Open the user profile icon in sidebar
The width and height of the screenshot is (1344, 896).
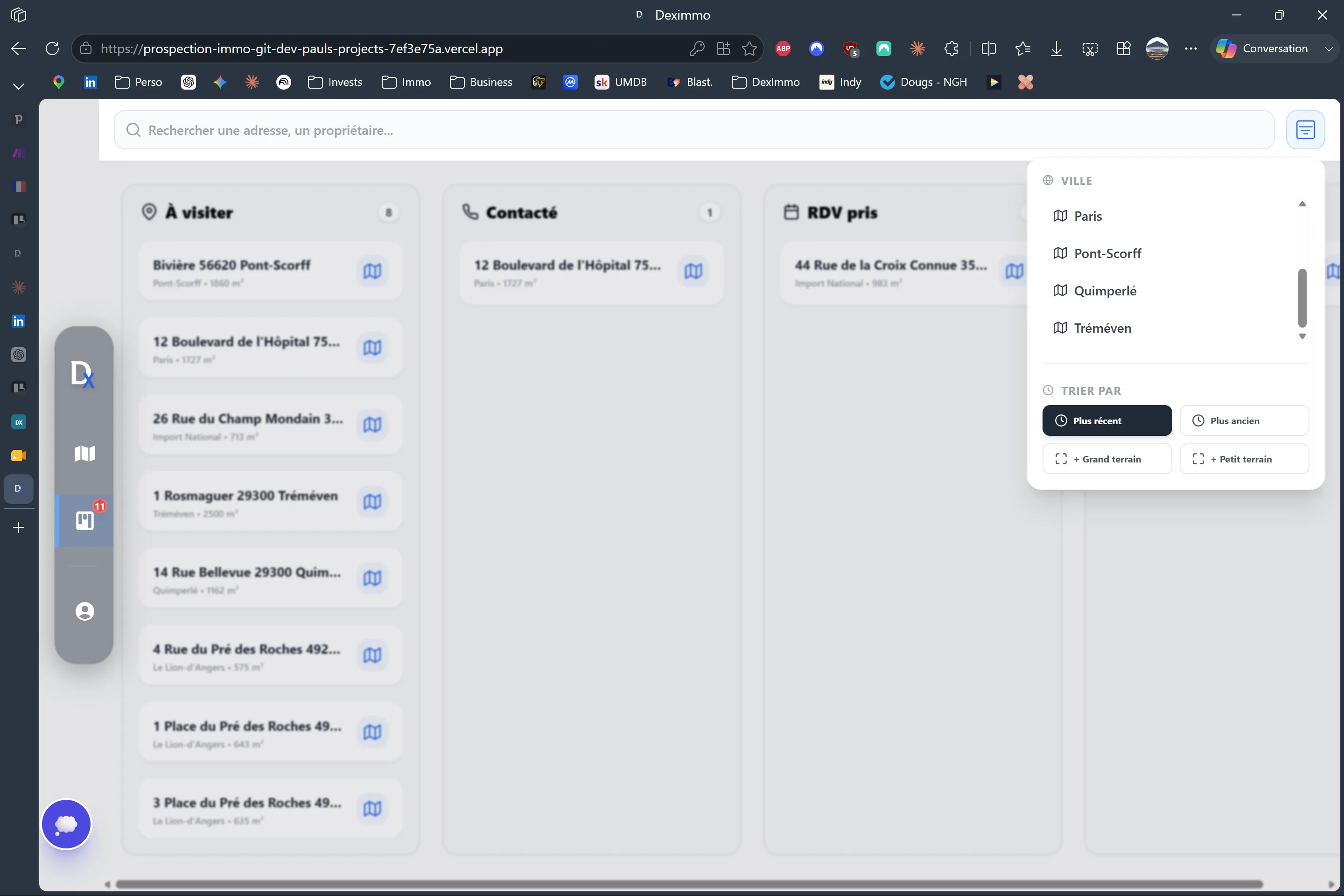(x=84, y=611)
